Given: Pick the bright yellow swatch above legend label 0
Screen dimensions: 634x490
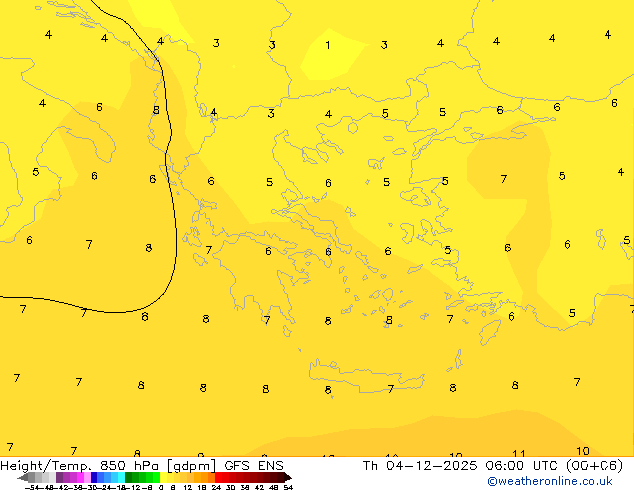Looking at the screenshot, I should pyautogui.click(x=163, y=477).
